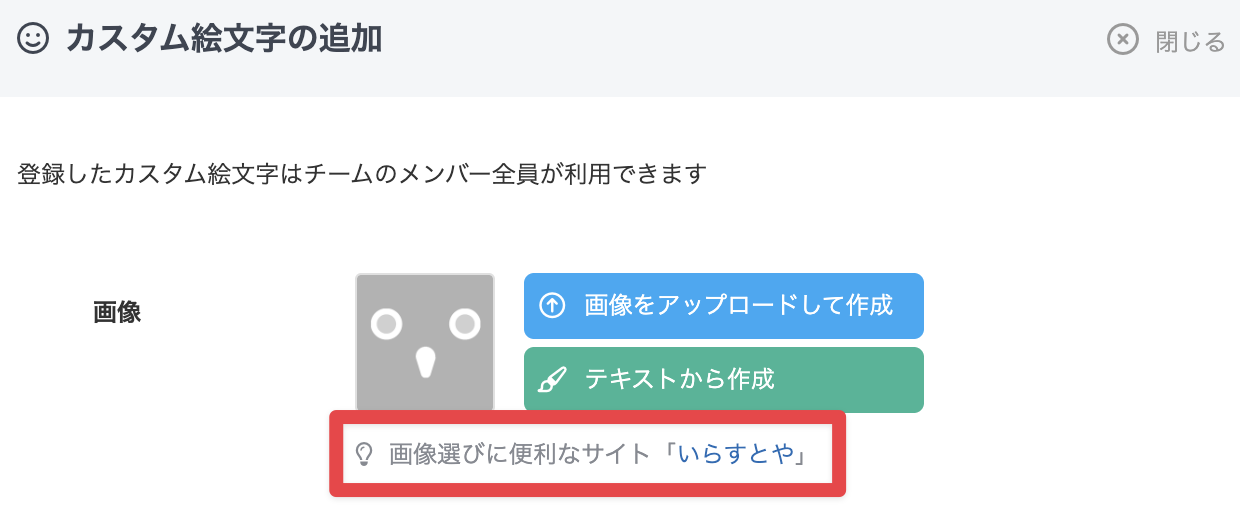
Task: Click the left eye of placeholder face
Action: tap(386, 324)
